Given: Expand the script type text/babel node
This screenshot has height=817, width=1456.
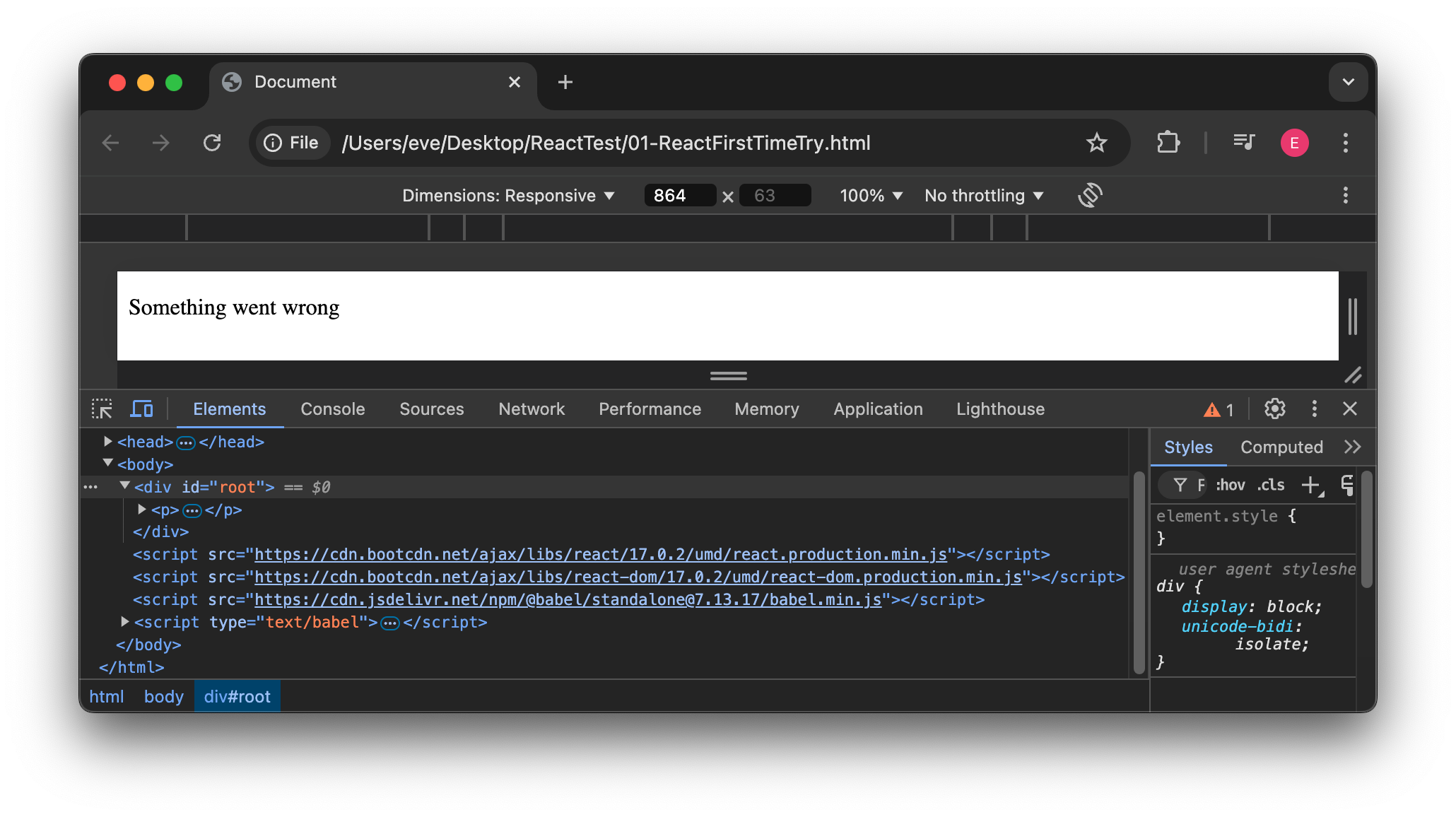Looking at the screenshot, I should [x=125, y=622].
